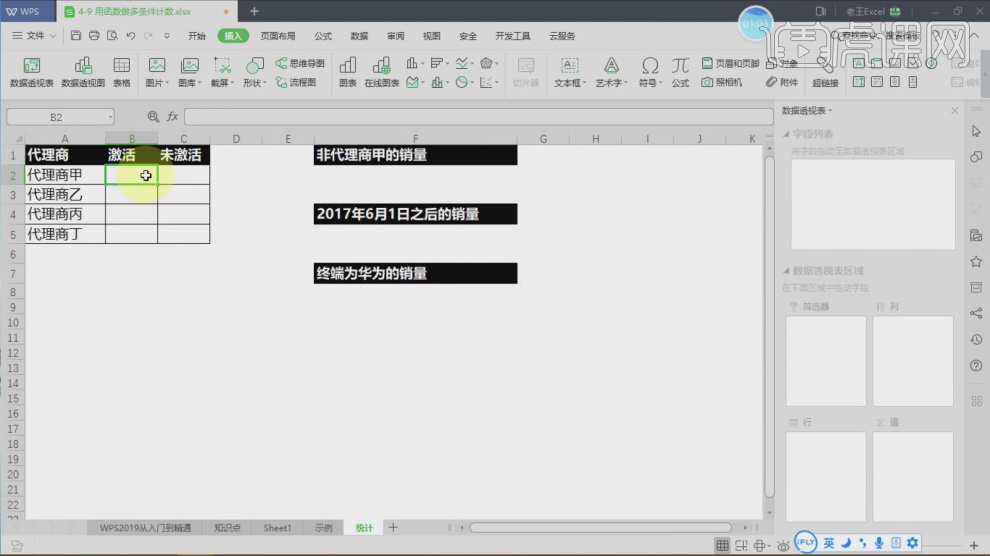The width and height of the screenshot is (990, 556).
Task: Insert a hyperlink (超链接)
Action: click(x=825, y=73)
